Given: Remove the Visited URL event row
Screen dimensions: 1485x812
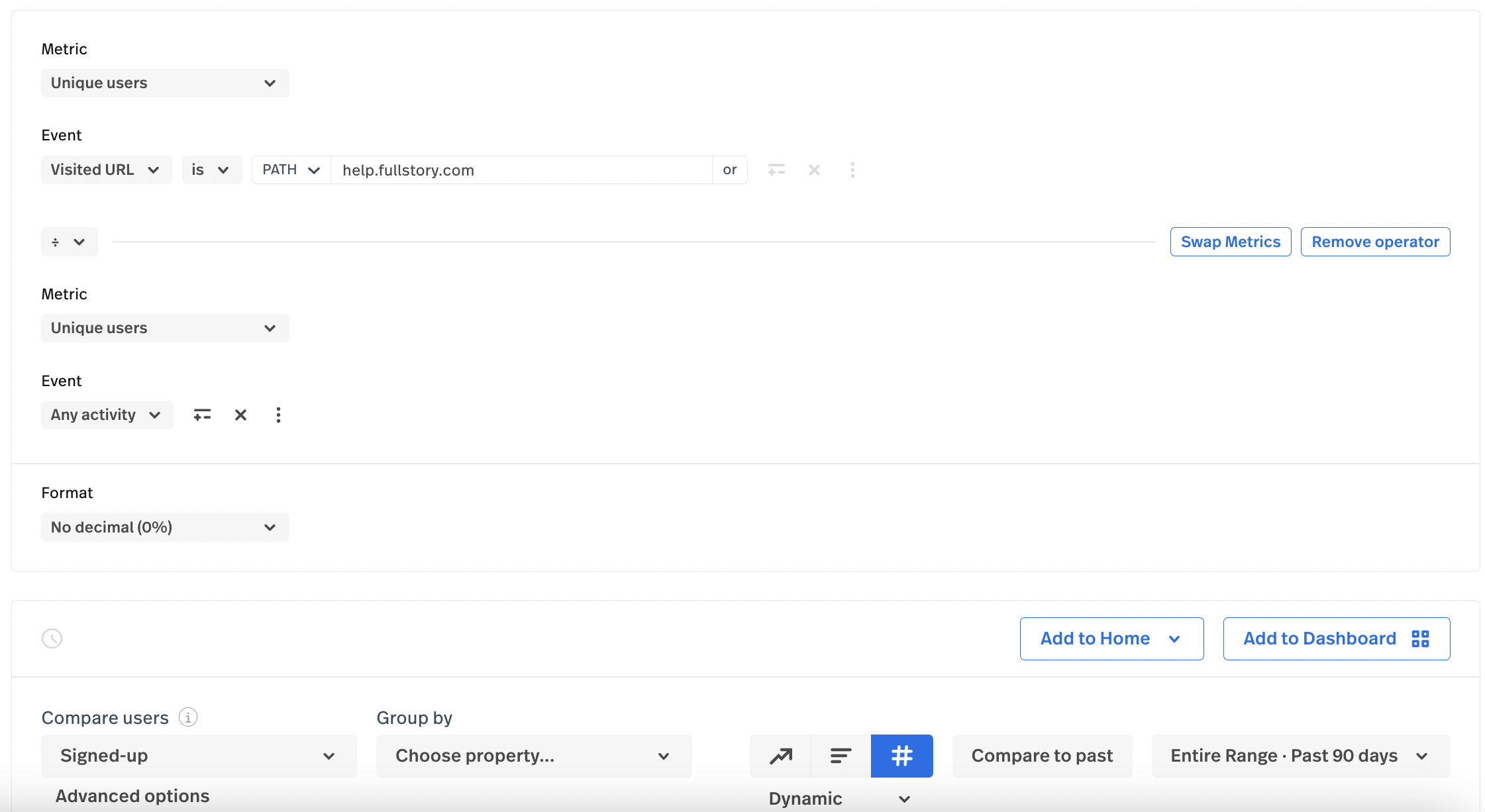Looking at the screenshot, I should pos(814,170).
